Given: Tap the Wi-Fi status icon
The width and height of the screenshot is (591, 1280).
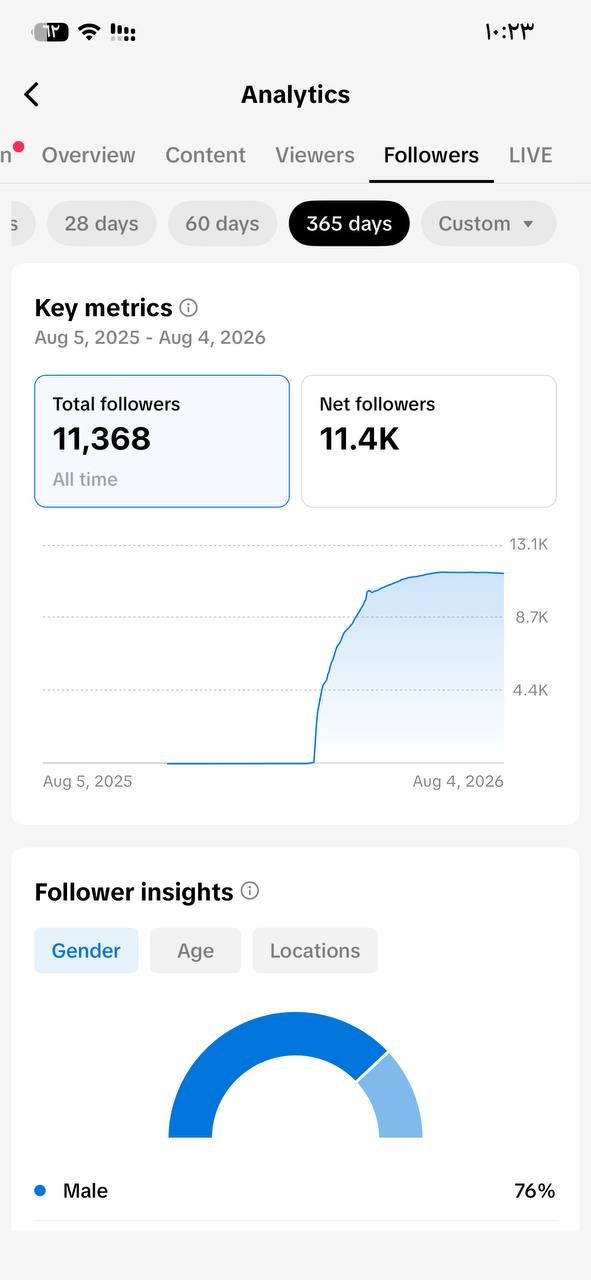Looking at the screenshot, I should pyautogui.click(x=89, y=32).
